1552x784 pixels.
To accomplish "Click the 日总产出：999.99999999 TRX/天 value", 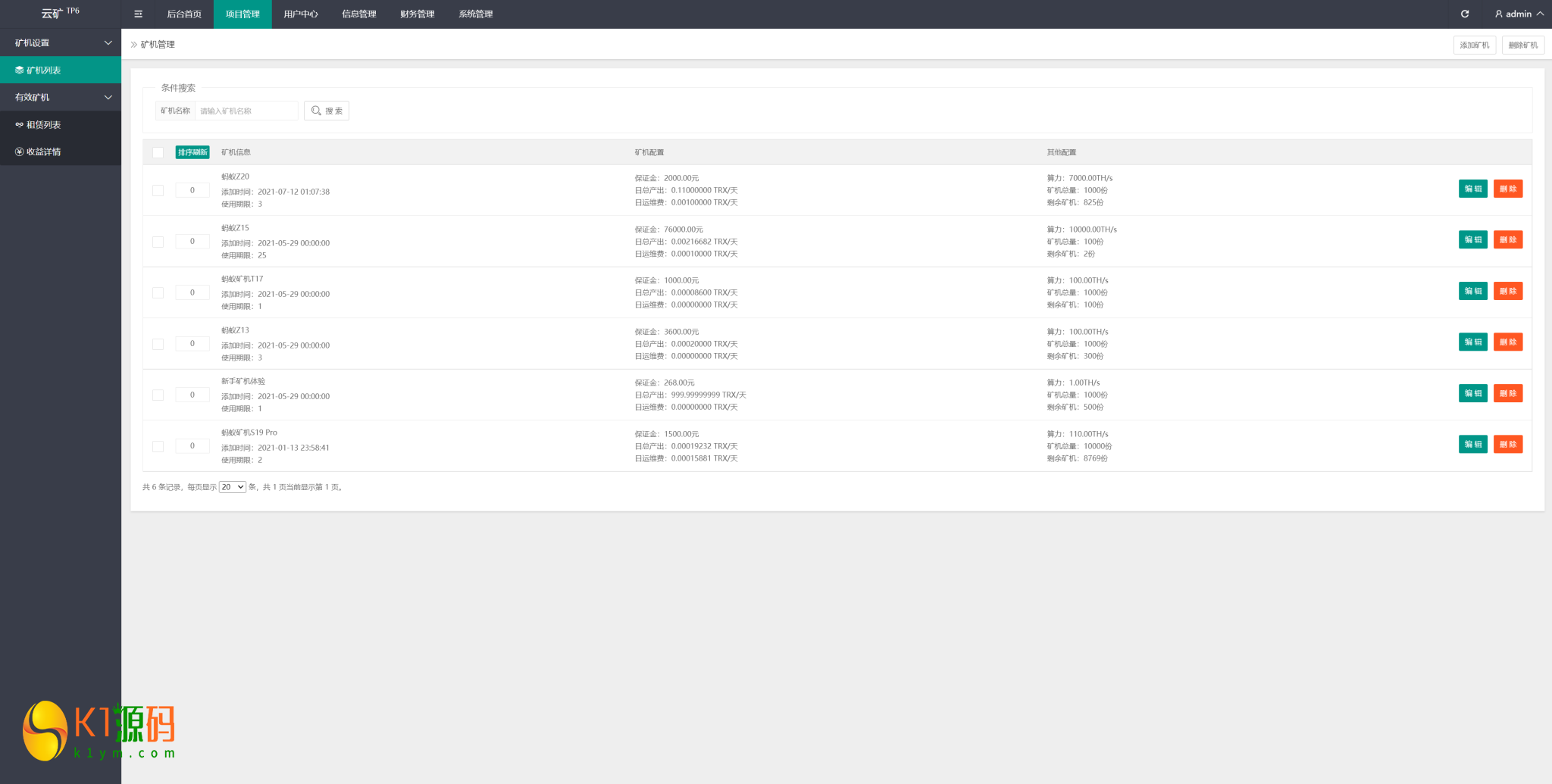I will [x=690, y=395].
